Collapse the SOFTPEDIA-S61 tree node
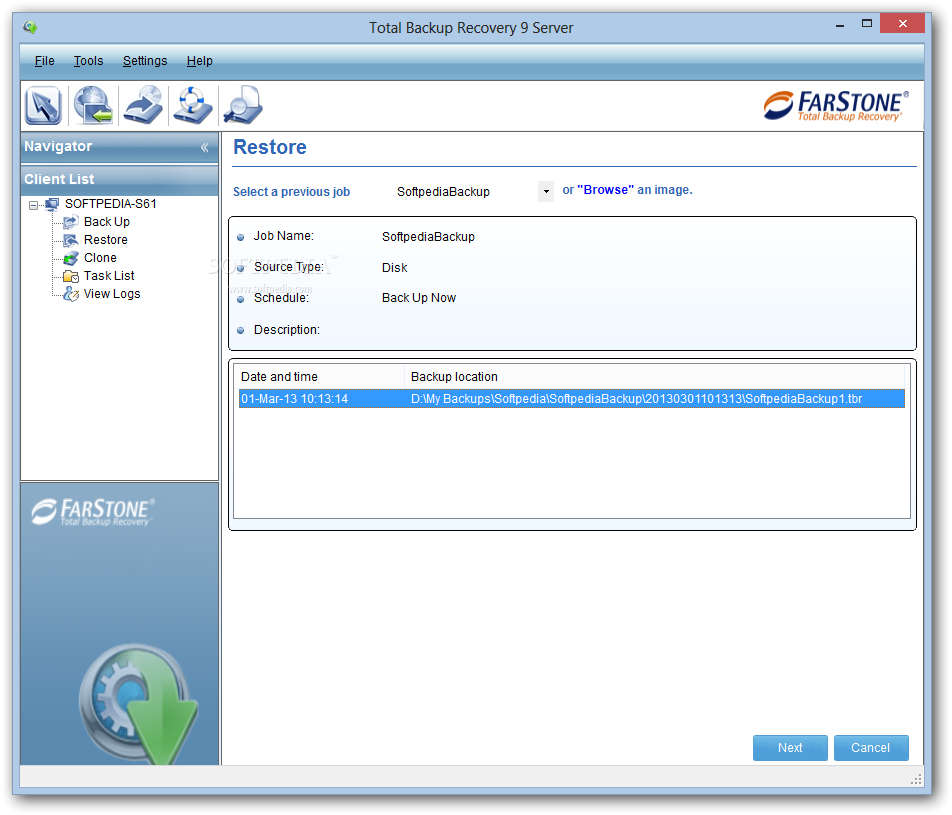Screen dimensions: 952x815 click(33, 205)
